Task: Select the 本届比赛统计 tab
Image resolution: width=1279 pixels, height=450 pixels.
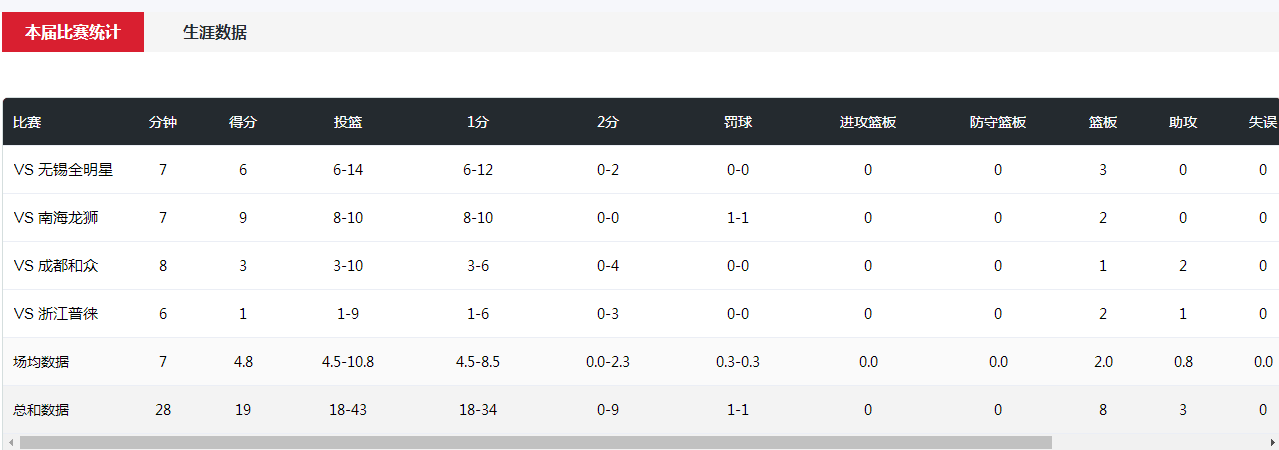Action: tap(73, 32)
